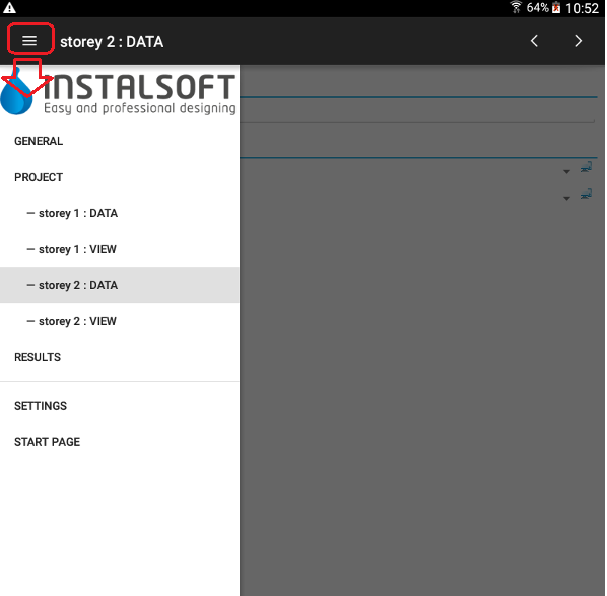Open the upper dimmed dropdown arrow

tap(566, 172)
